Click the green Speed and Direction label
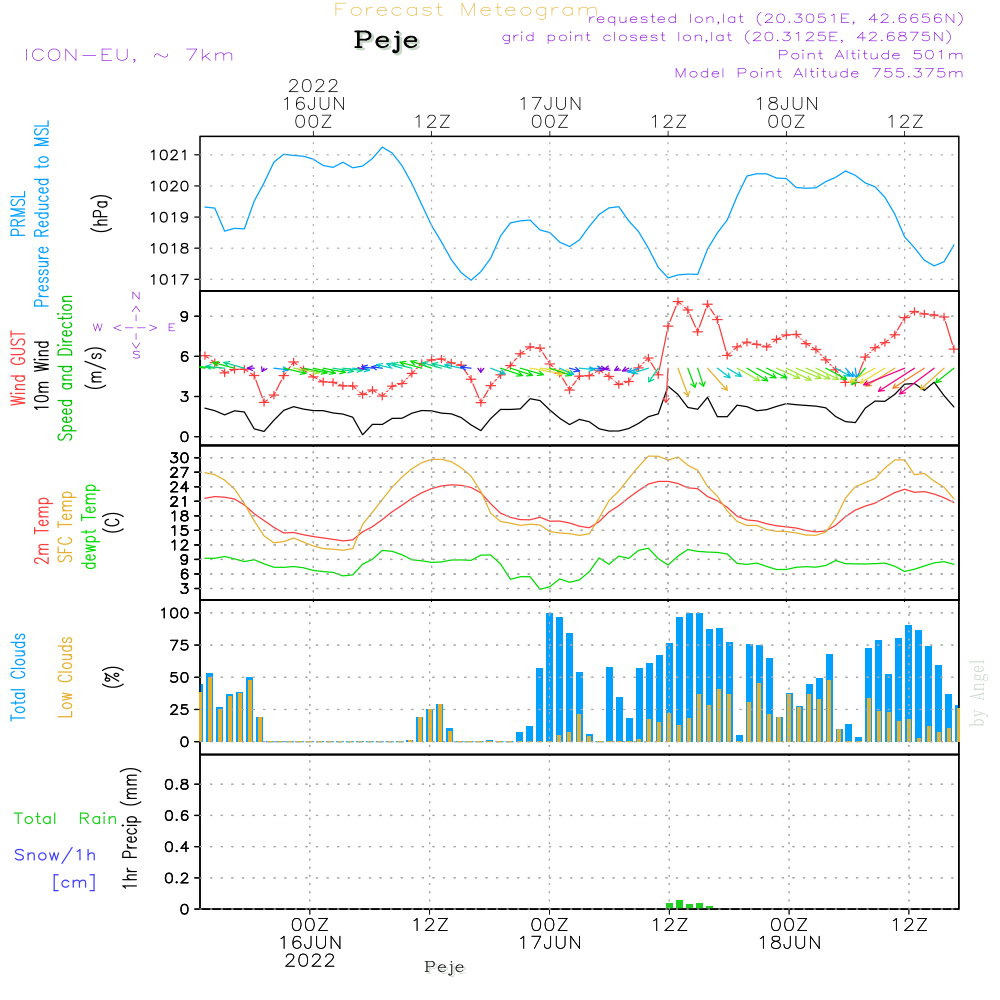The height and width of the screenshot is (1000, 1000). (67, 367)
